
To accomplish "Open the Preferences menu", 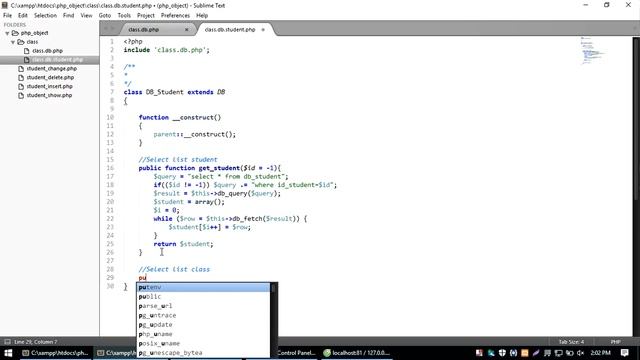I will click(176, 16).
